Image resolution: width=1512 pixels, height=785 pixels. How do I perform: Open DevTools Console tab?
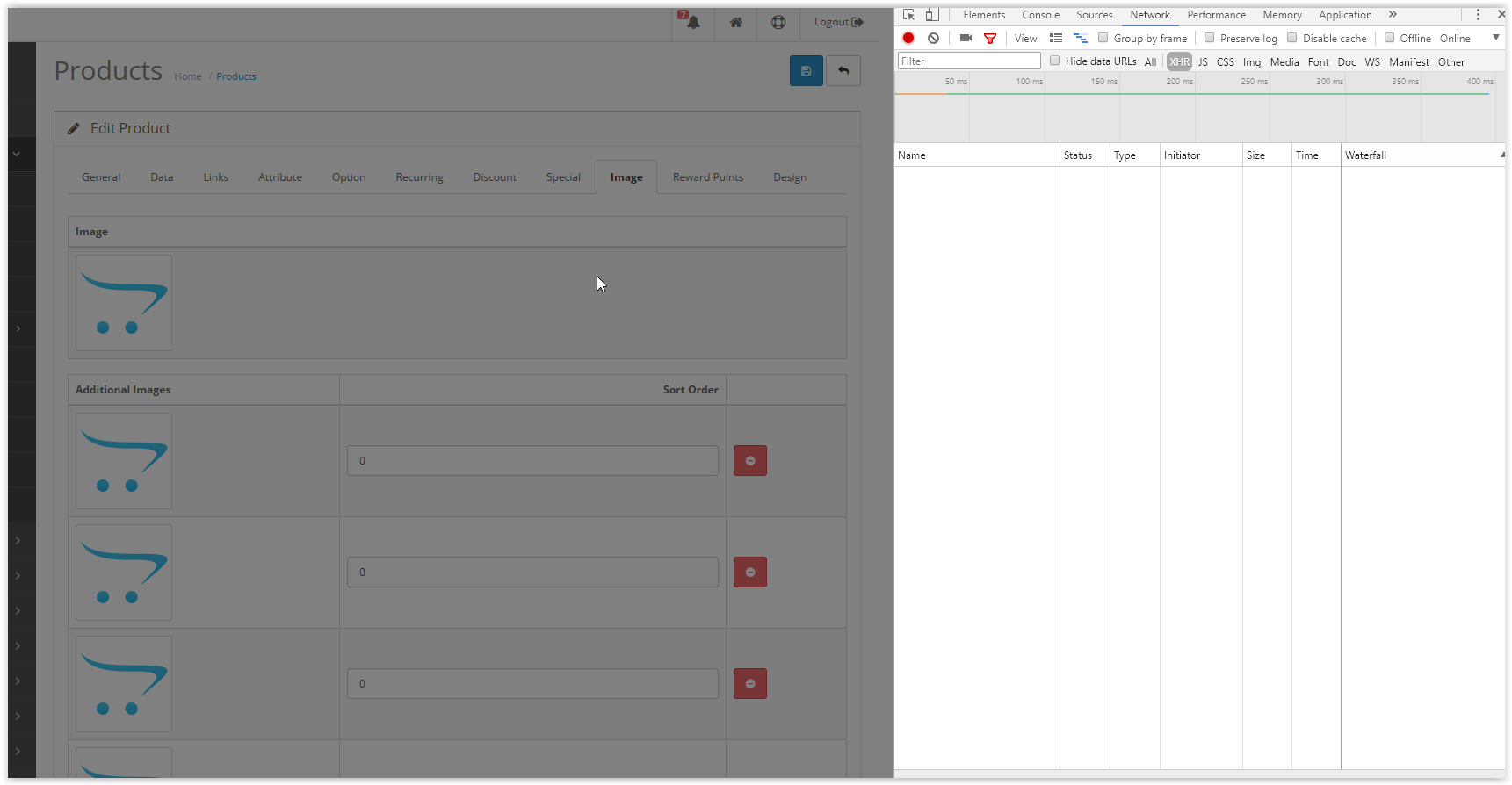1040,15
